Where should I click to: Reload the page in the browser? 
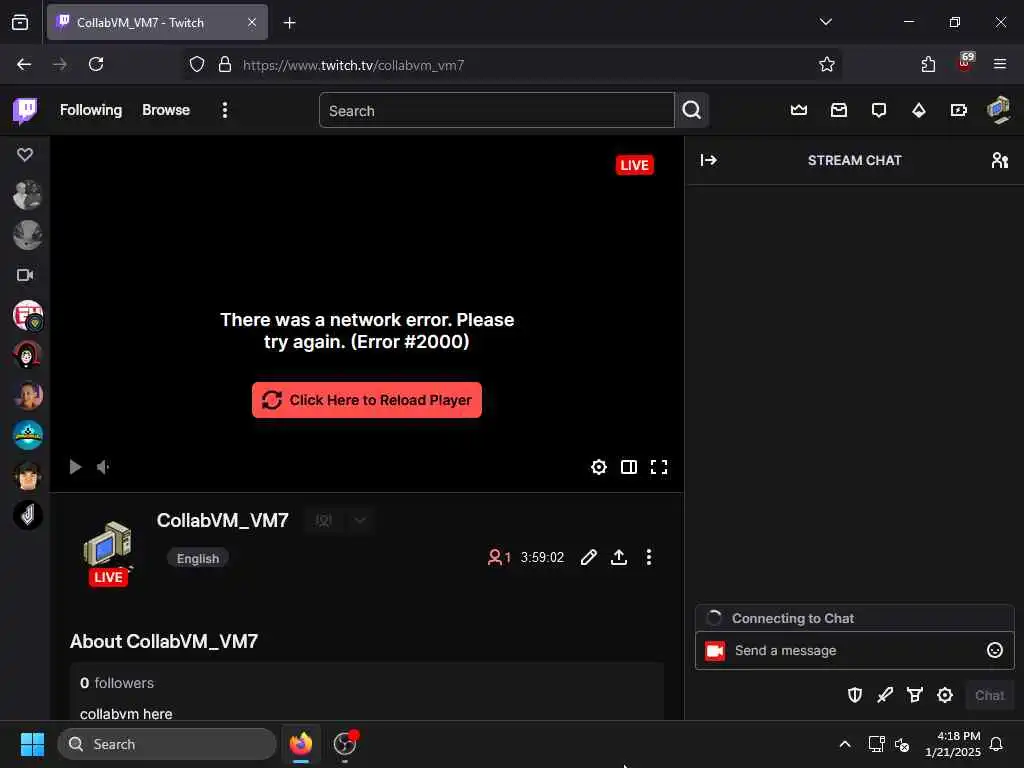[x=96, y=64]
